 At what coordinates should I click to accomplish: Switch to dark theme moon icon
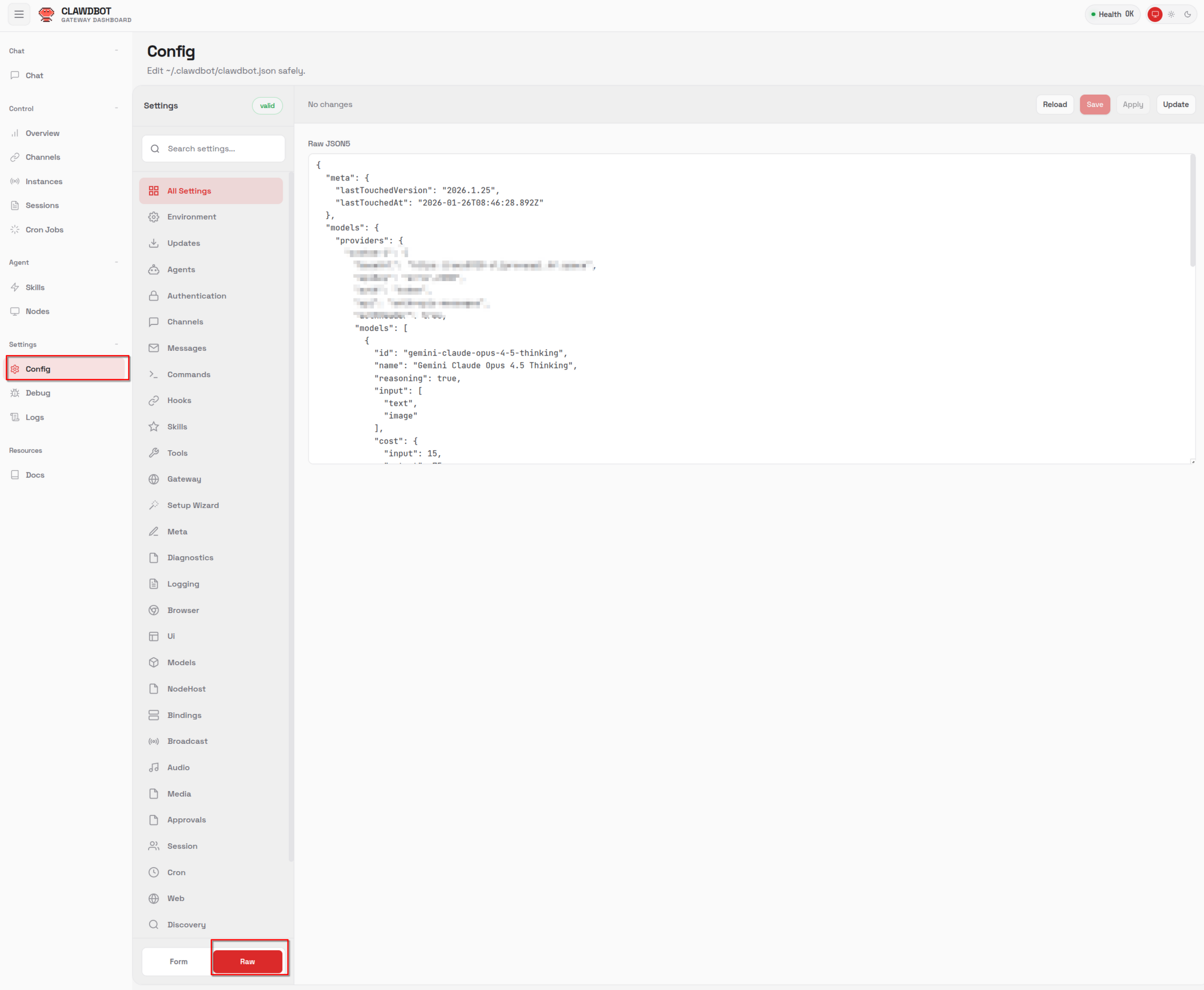tap(1188, 14)
